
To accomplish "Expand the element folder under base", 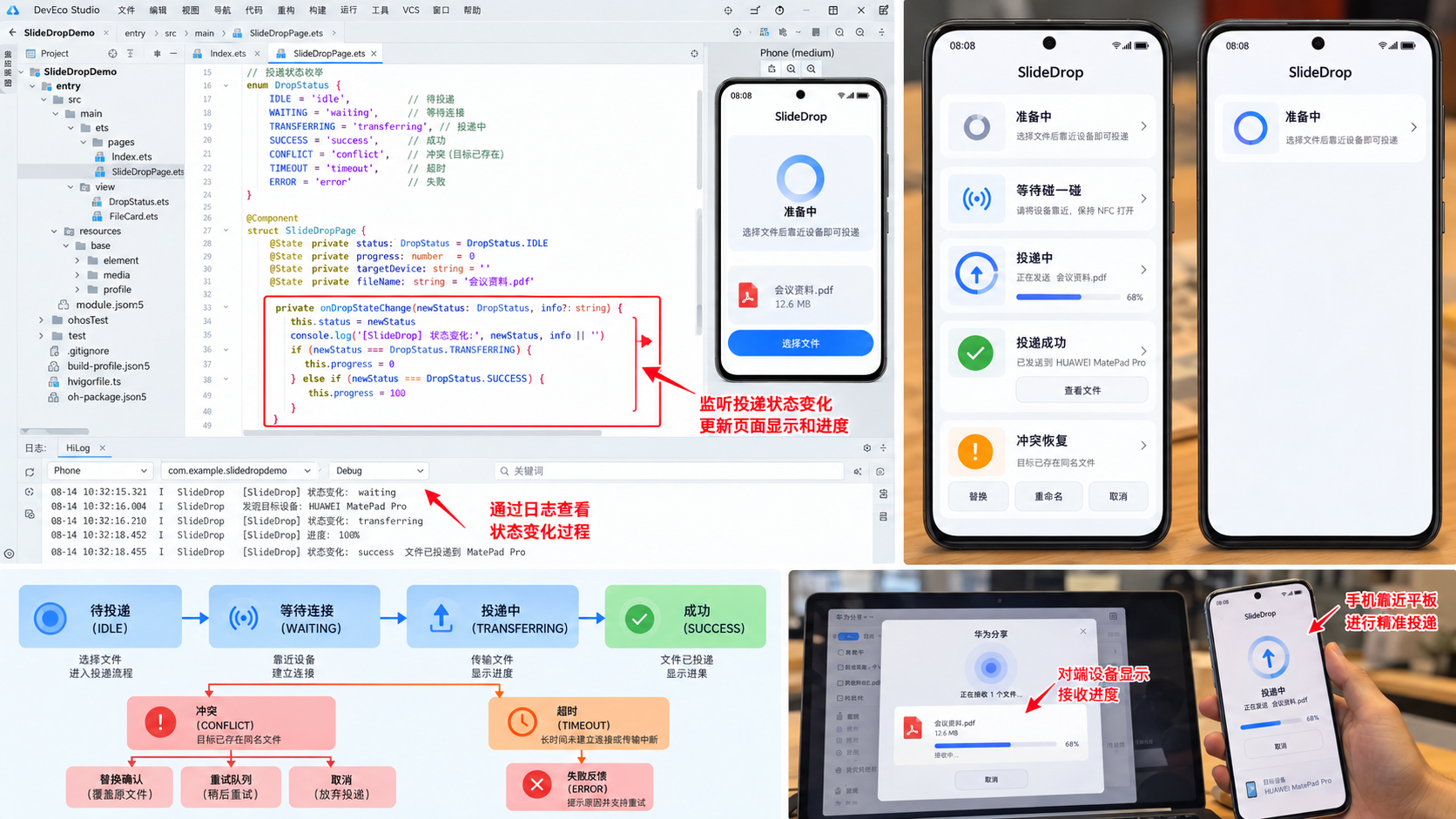I will point(78,260).
